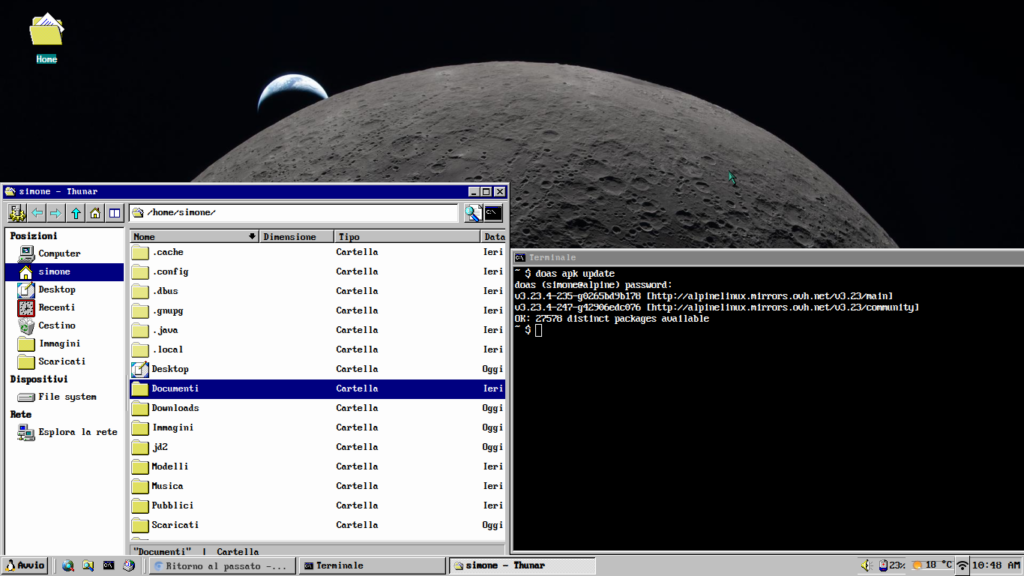Open terminal here from Thunar toolbar

(493, 213)
